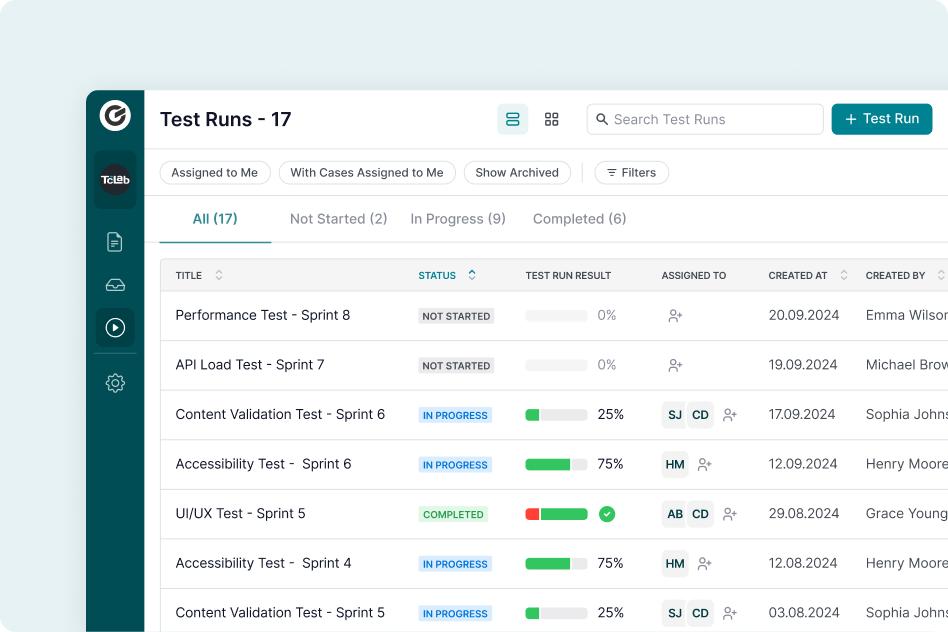The height and width of the screenshot is (632, 948).
Task: Open the TcLab project avatar
Action: [115, 180]
